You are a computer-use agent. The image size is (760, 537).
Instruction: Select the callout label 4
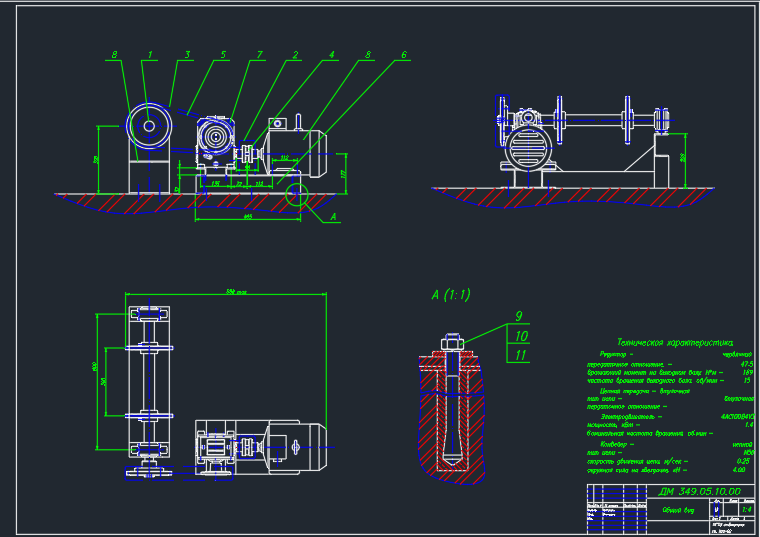(332, 54)
